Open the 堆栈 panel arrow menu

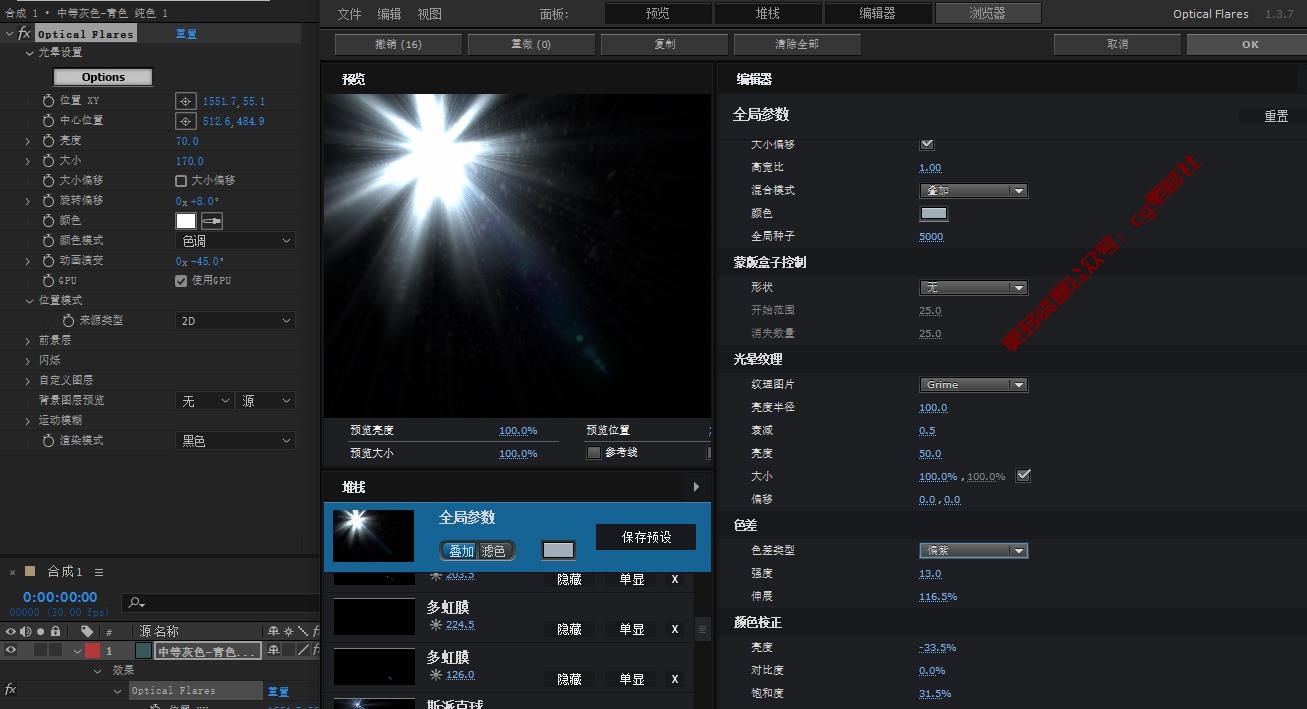click(696, 487)
